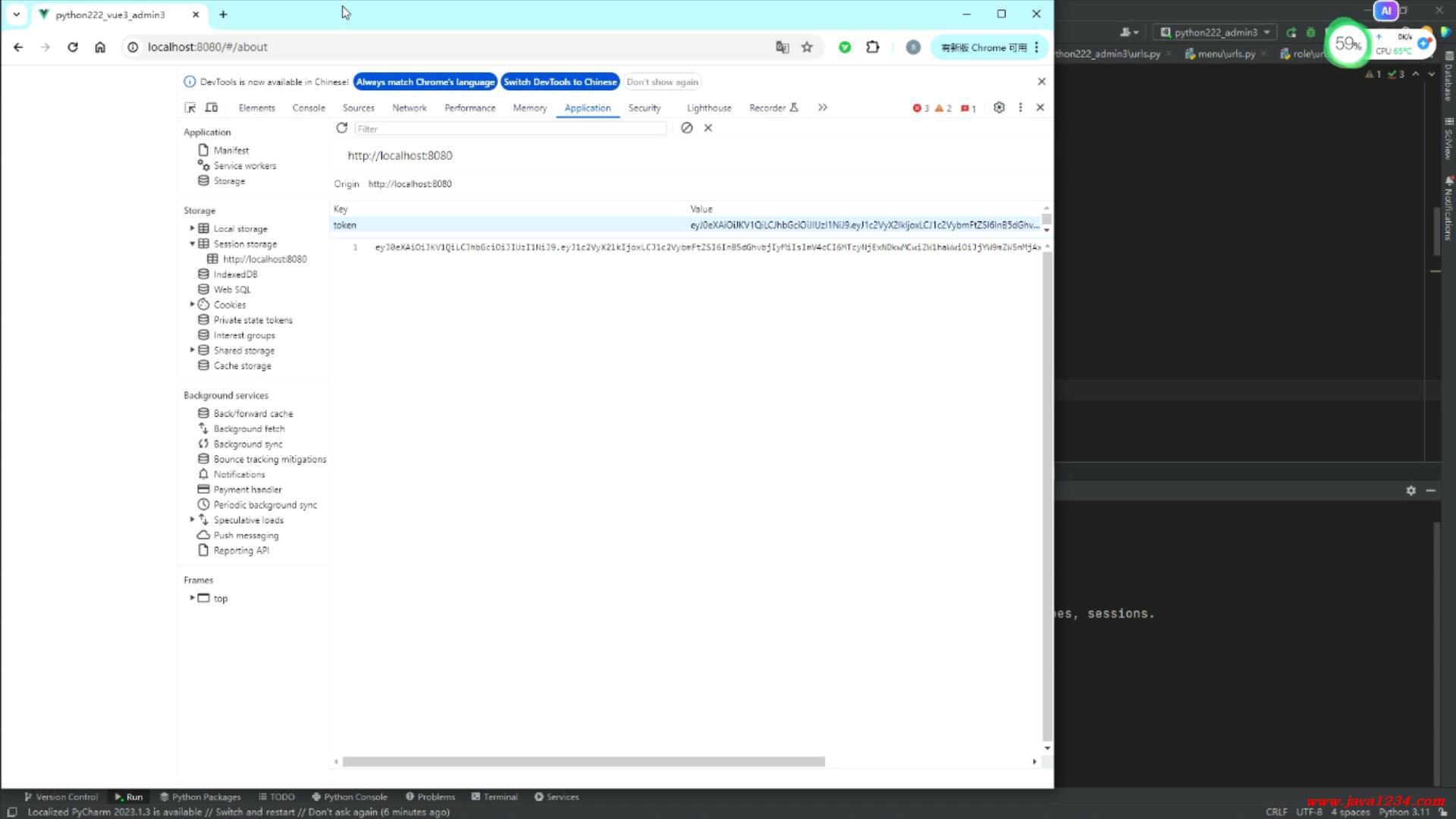
Task: Expand the Shared storage node
Action: pos(192,350)
